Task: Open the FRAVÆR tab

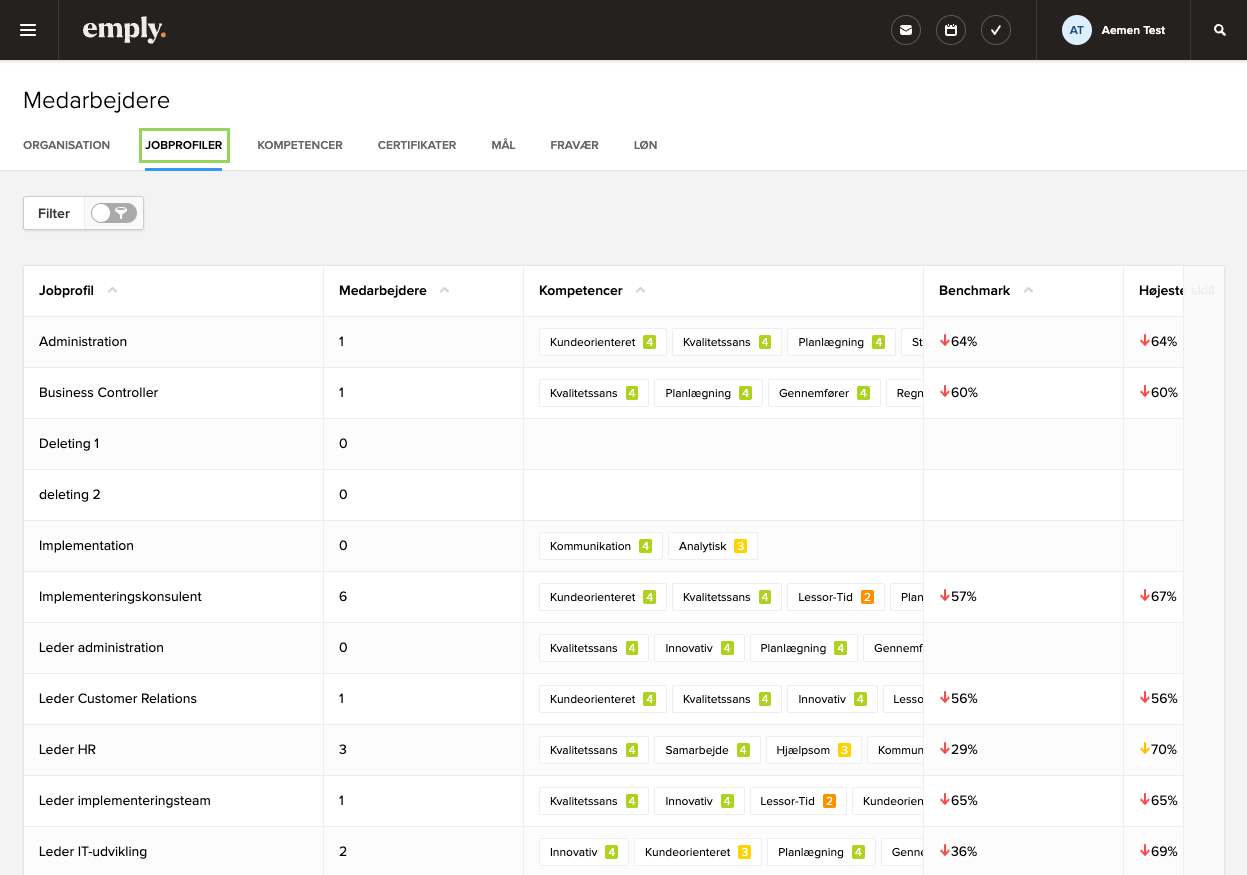Action: click(x=574, y=145)
